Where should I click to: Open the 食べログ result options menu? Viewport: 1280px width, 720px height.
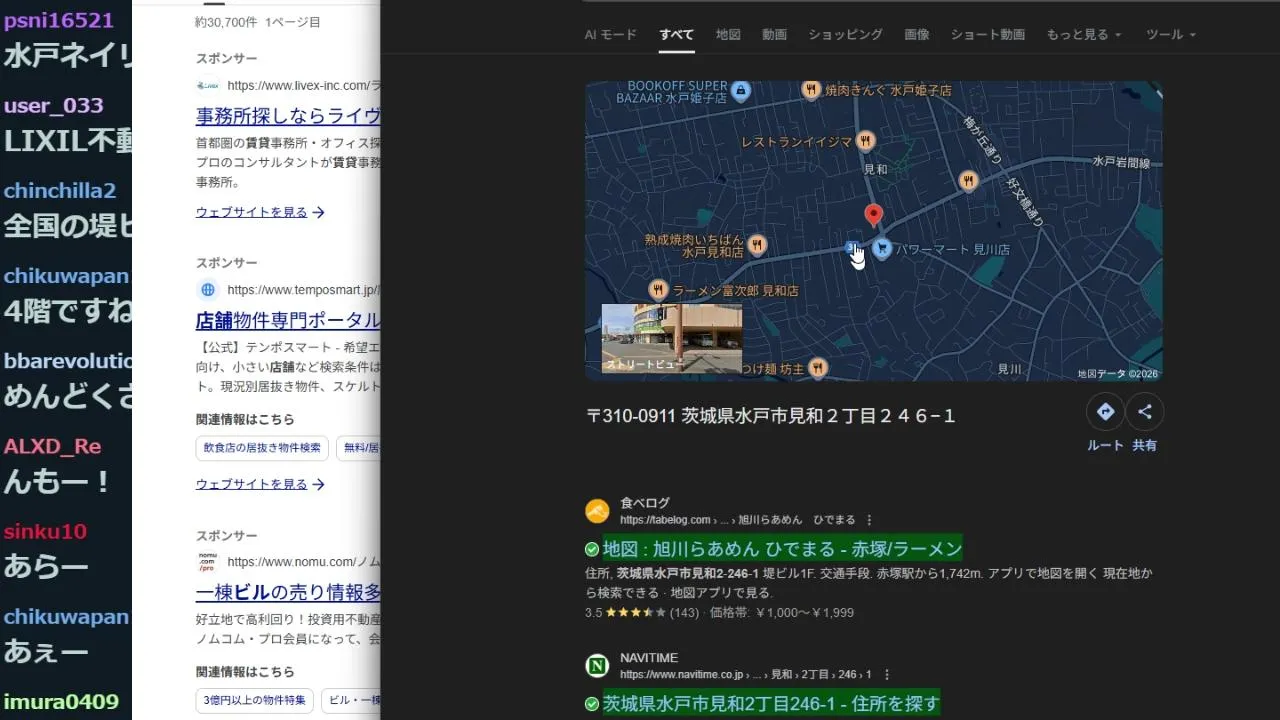pos(869,520)
